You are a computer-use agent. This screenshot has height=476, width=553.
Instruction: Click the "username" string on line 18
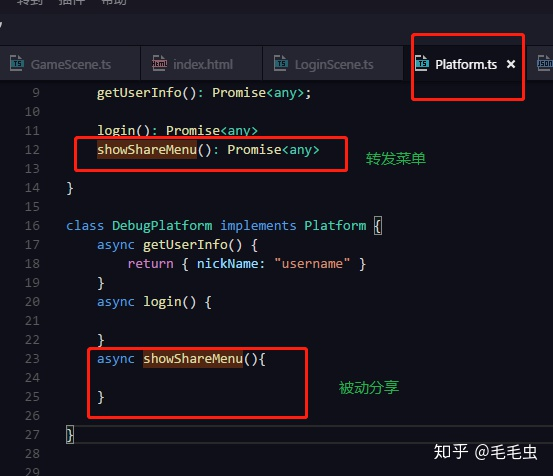(x=312, y=264)
